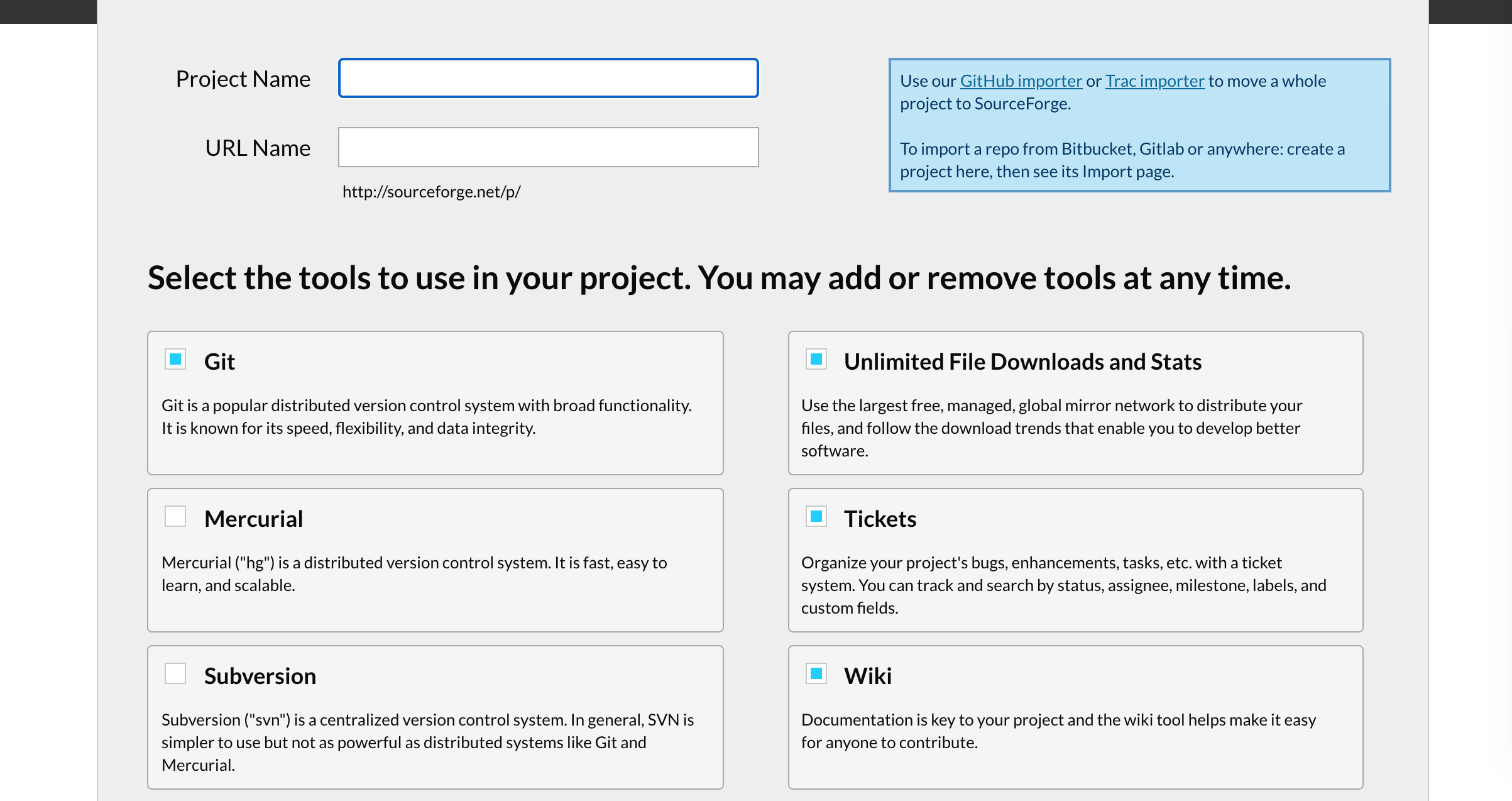
Task: Disable the Wiki tool checkbox
Action: [816, 674]
